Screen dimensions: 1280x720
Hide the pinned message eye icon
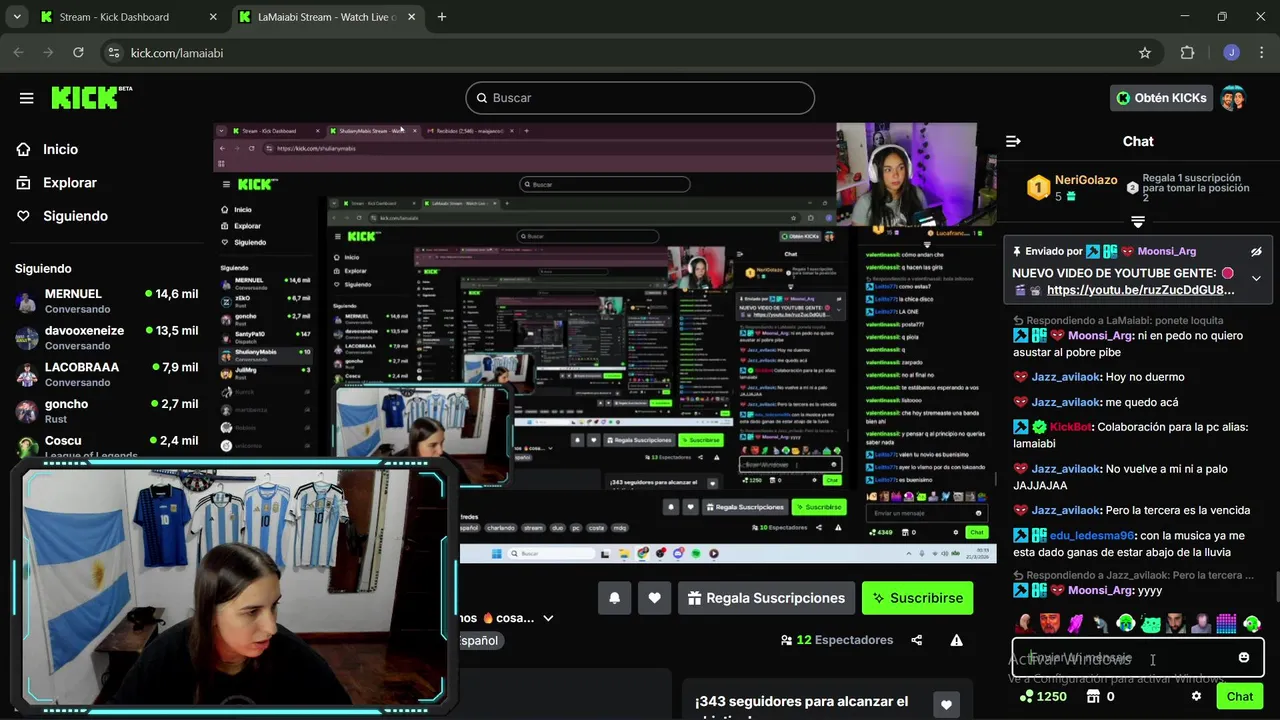[1256, 252]
